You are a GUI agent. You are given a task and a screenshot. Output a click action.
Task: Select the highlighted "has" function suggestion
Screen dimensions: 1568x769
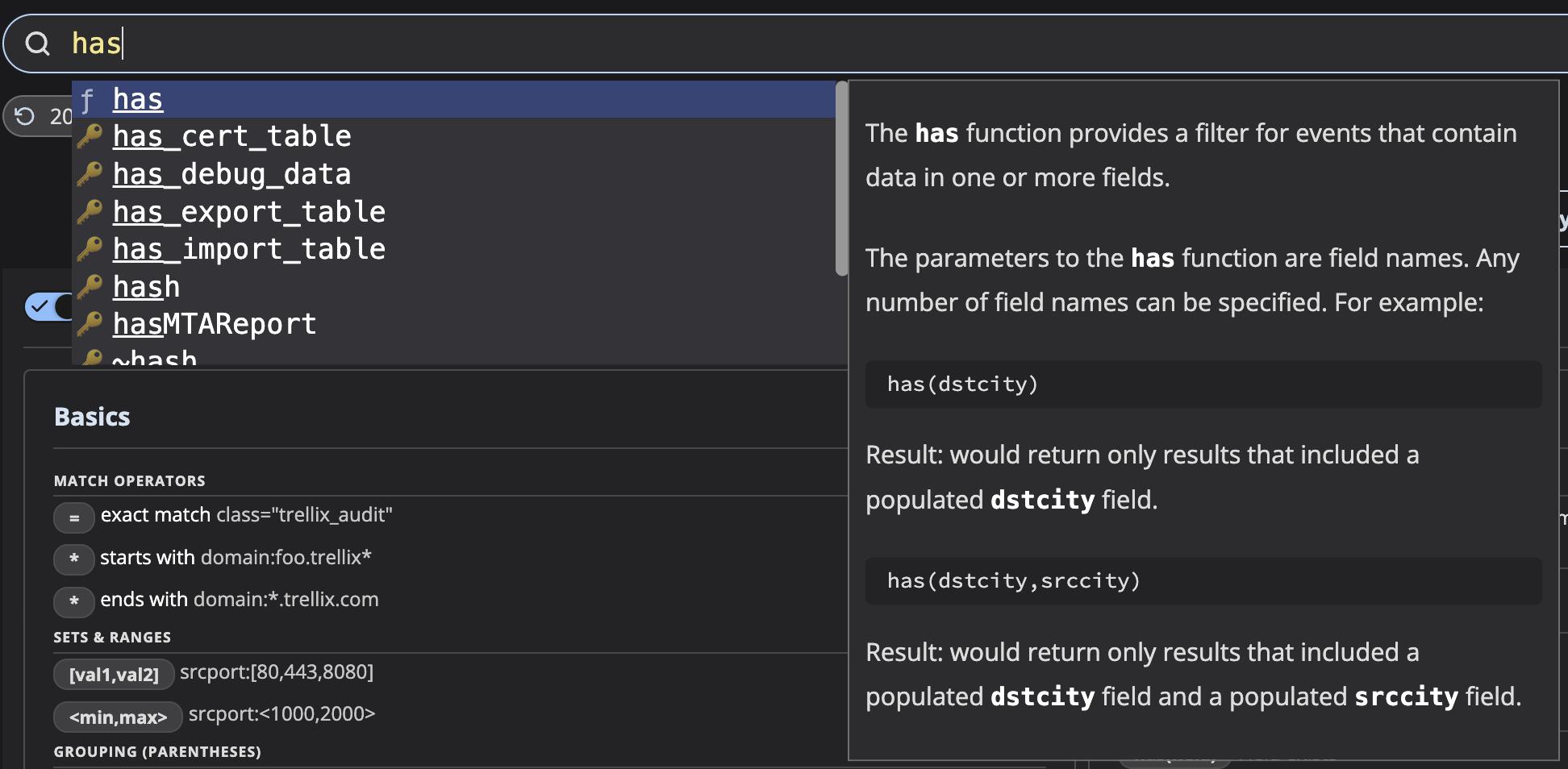(454, 99)
